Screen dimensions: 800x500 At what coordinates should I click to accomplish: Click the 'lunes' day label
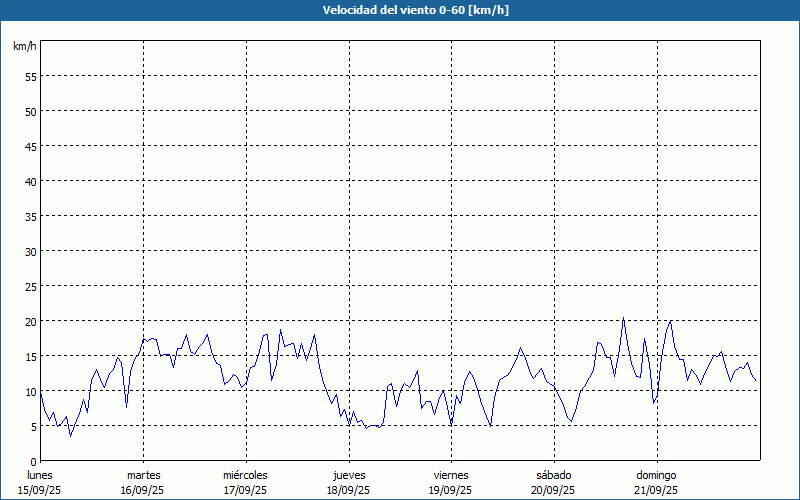(x=40, y=475)
